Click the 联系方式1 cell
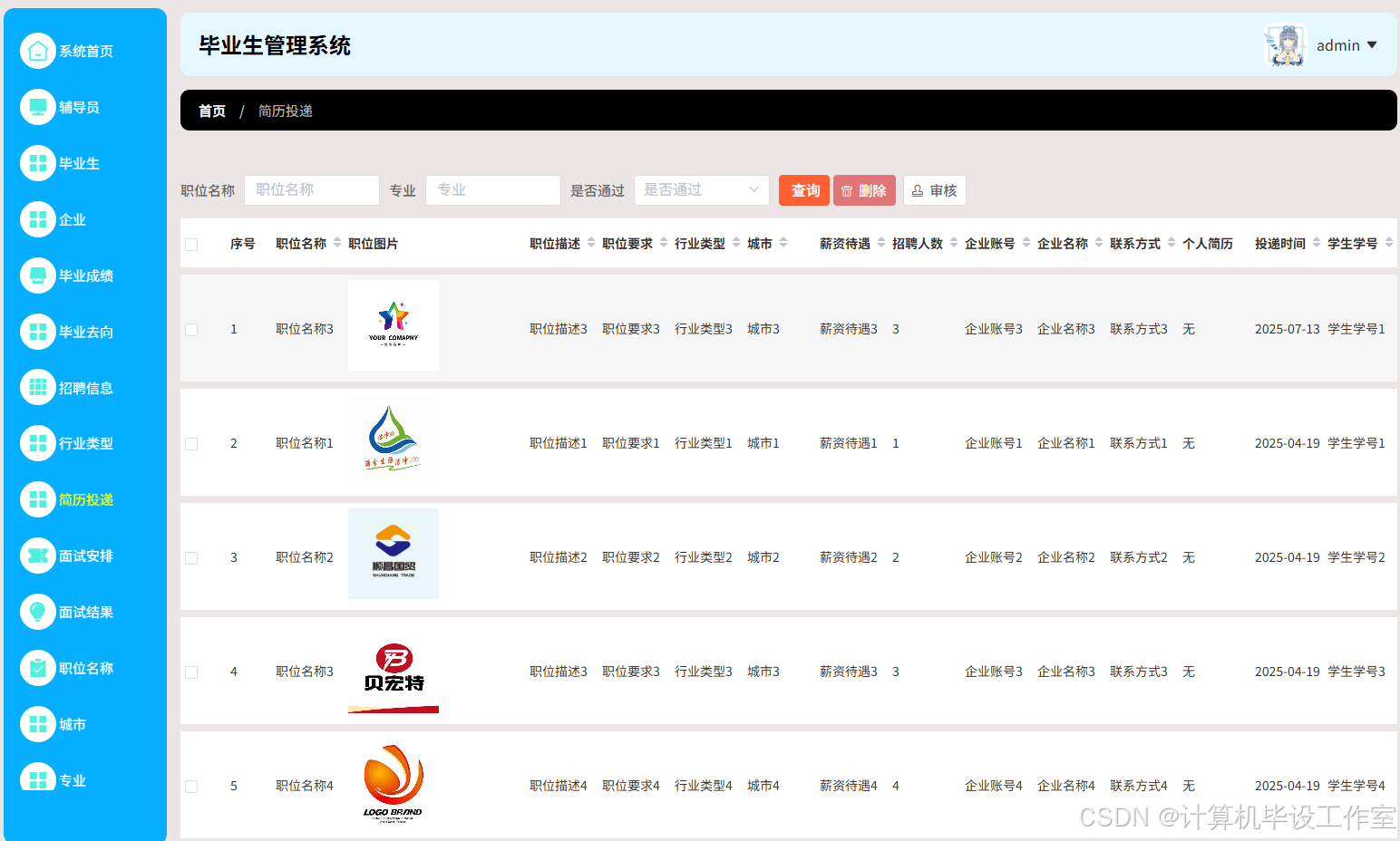The width and height of the screenshot is (1400, 841). (1139, 443)
